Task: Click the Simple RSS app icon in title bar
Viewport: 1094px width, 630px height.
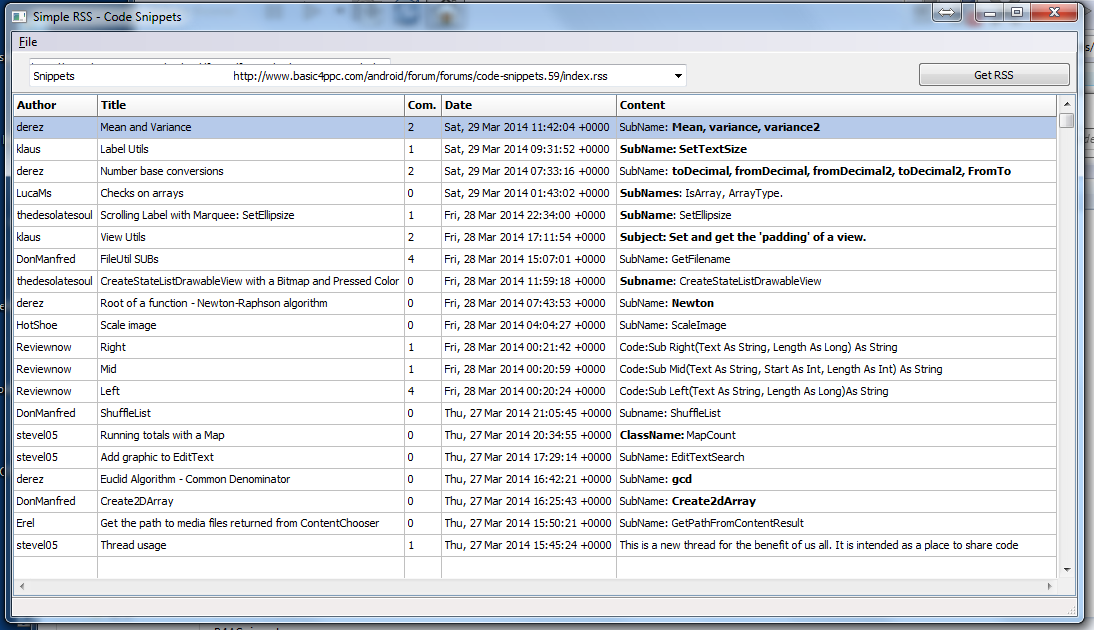Action: click(19, 16)
